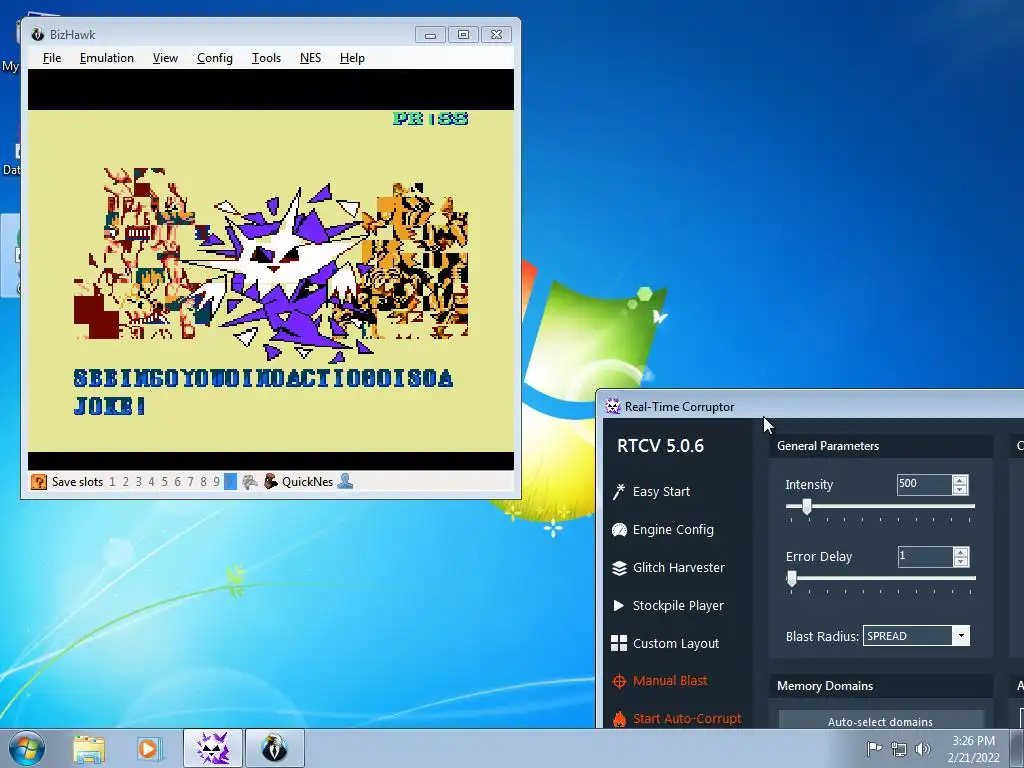
Task: Open the Config menu
Action: (215, 58)
